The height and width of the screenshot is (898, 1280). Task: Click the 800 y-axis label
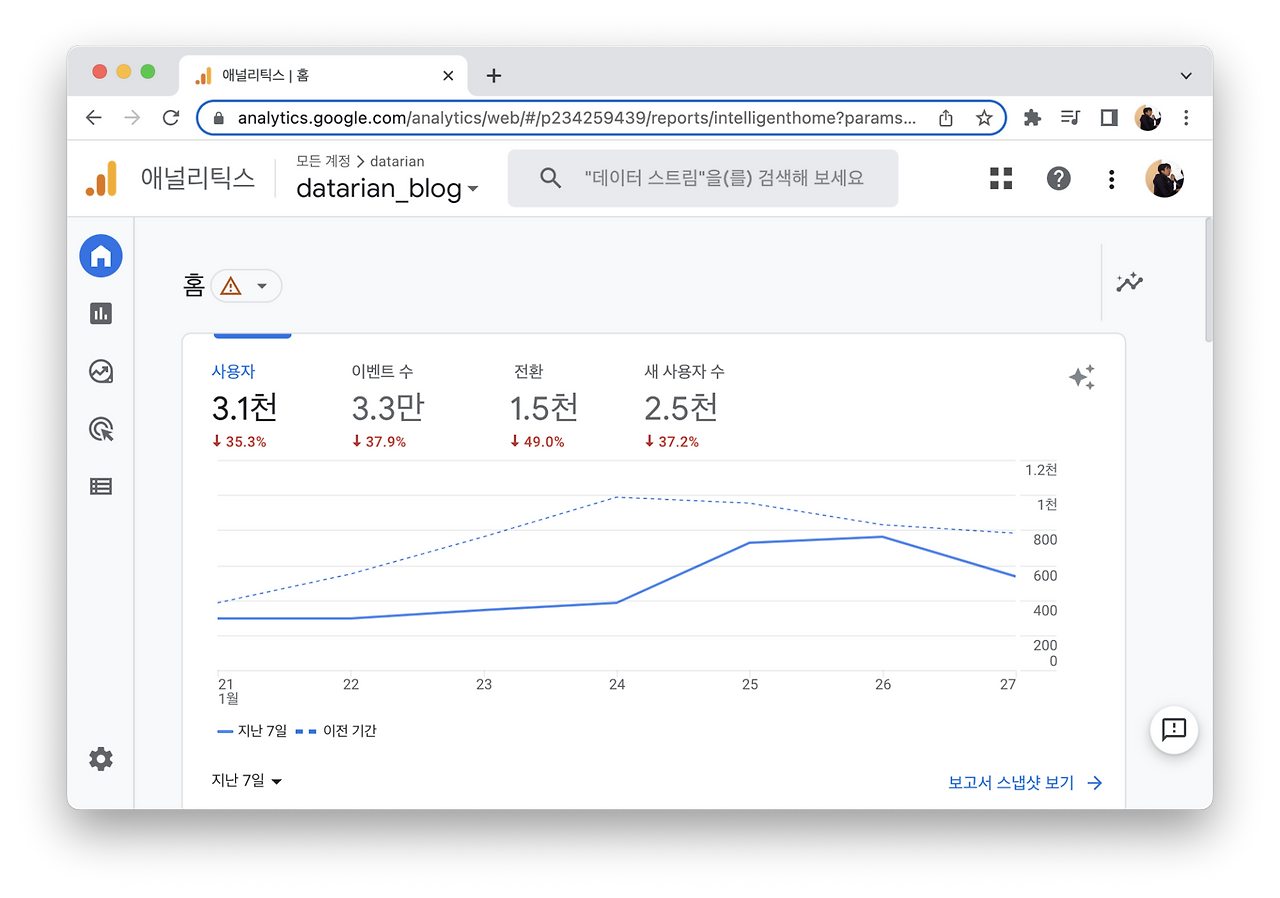(x=1045, y=540)
